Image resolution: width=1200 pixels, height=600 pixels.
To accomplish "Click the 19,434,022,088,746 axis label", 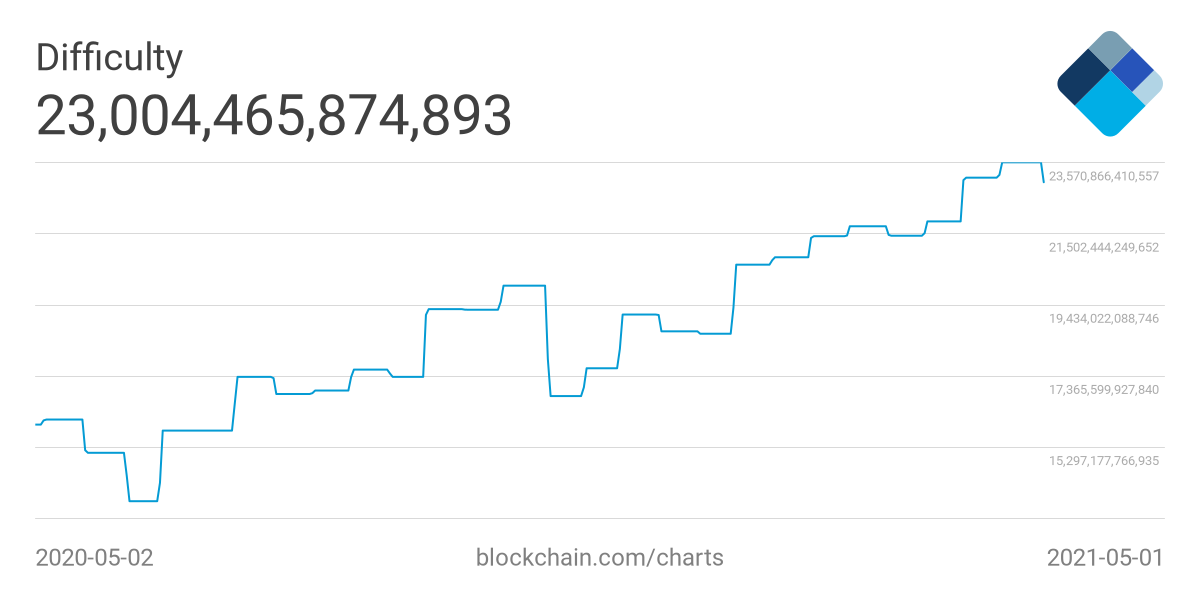I will pyautogui.click(x=1103, y=318).
